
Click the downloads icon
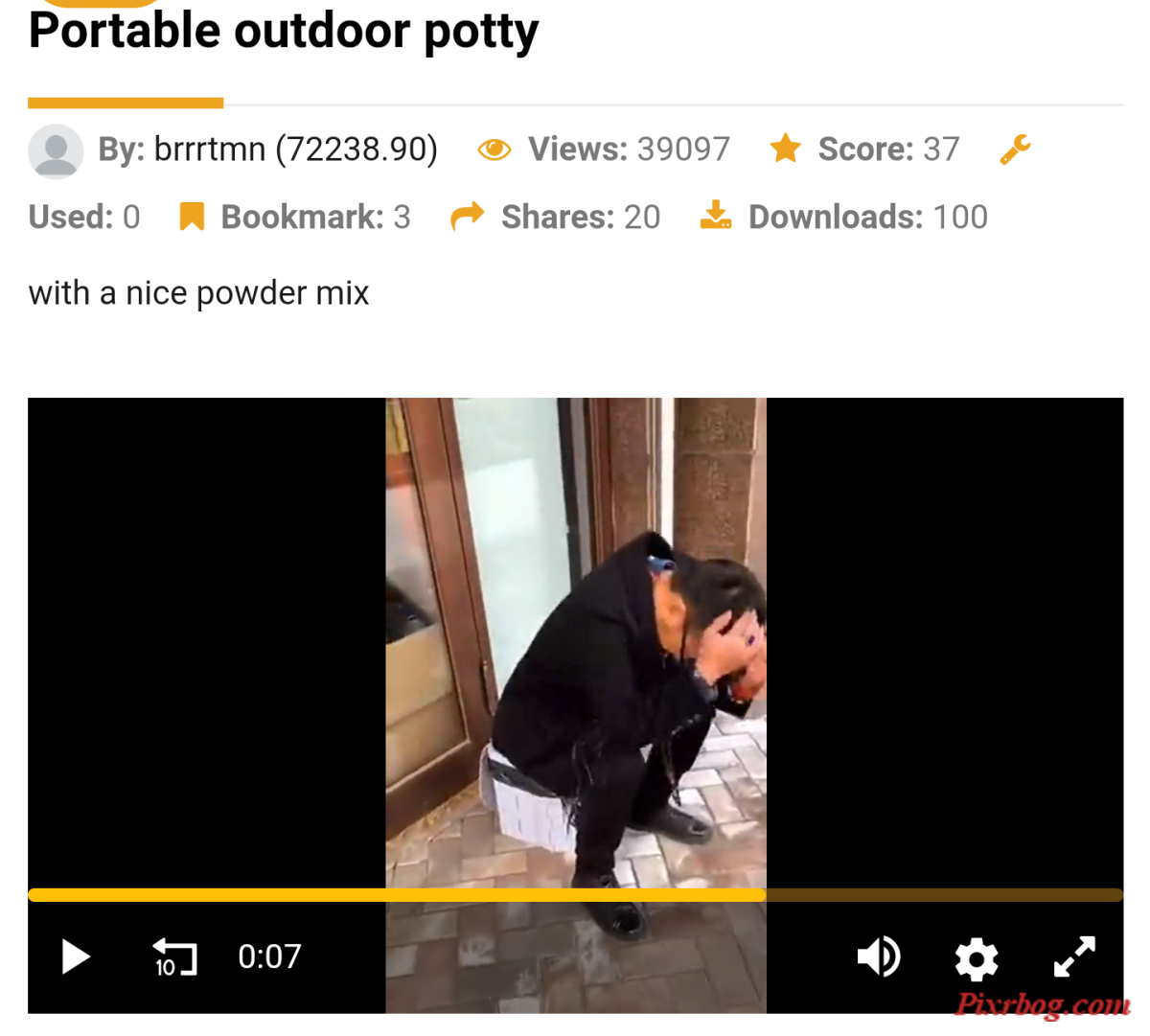tap(716, 216)
